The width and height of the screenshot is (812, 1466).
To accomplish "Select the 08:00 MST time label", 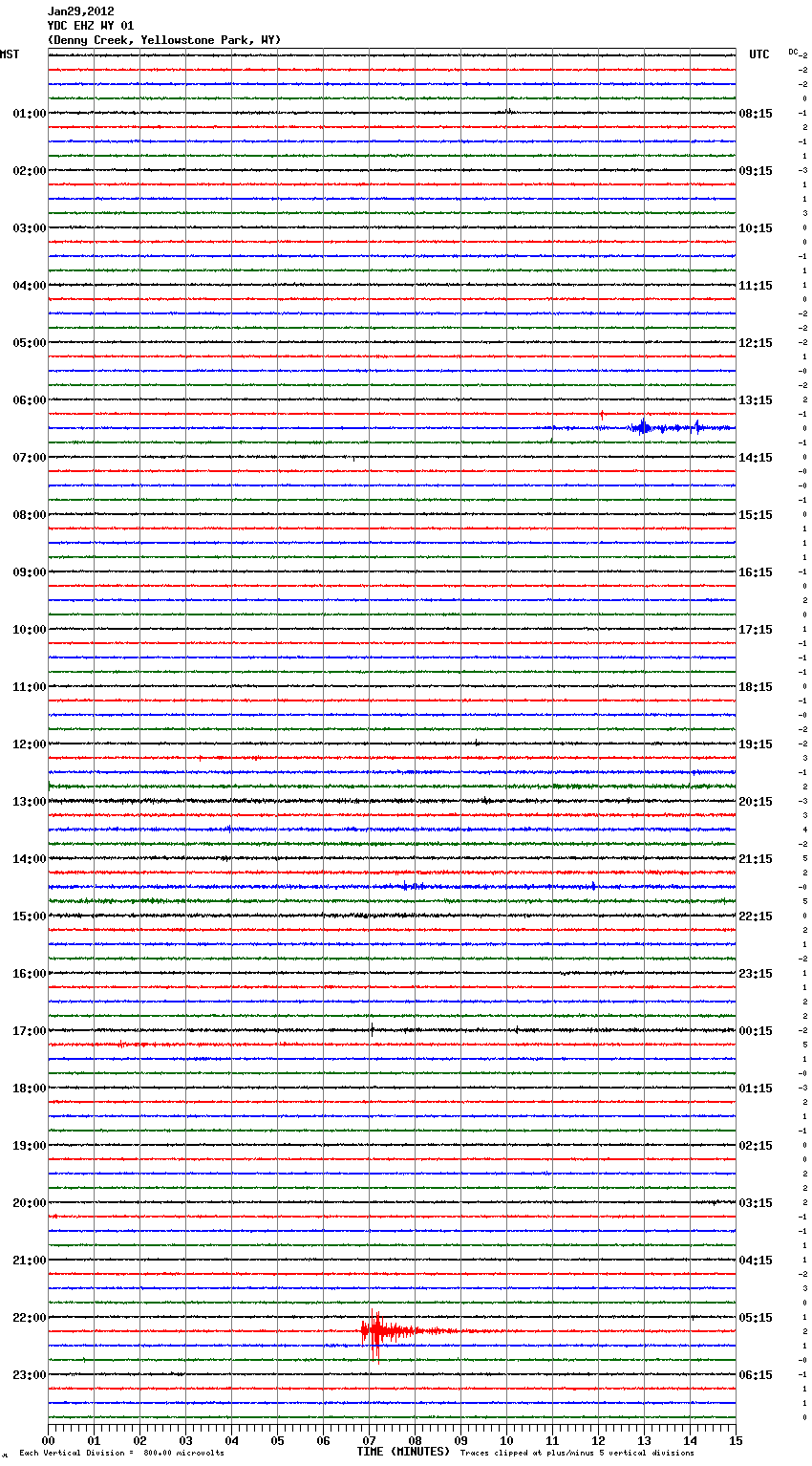I will point(30,515).
